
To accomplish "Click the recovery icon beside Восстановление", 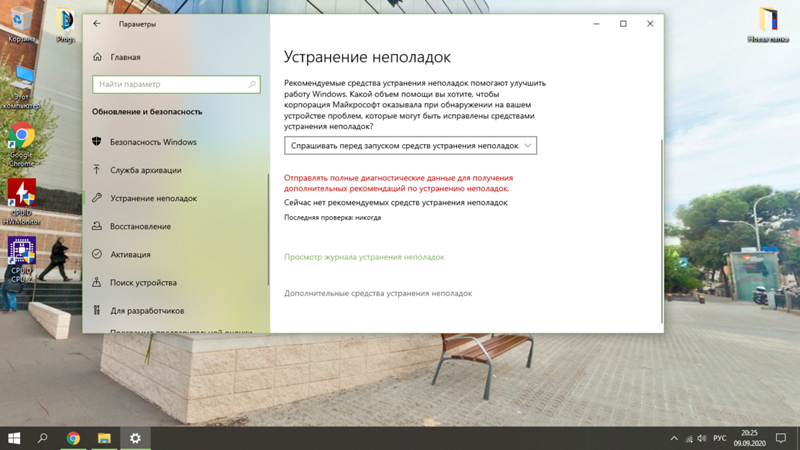I will [97, 226].
